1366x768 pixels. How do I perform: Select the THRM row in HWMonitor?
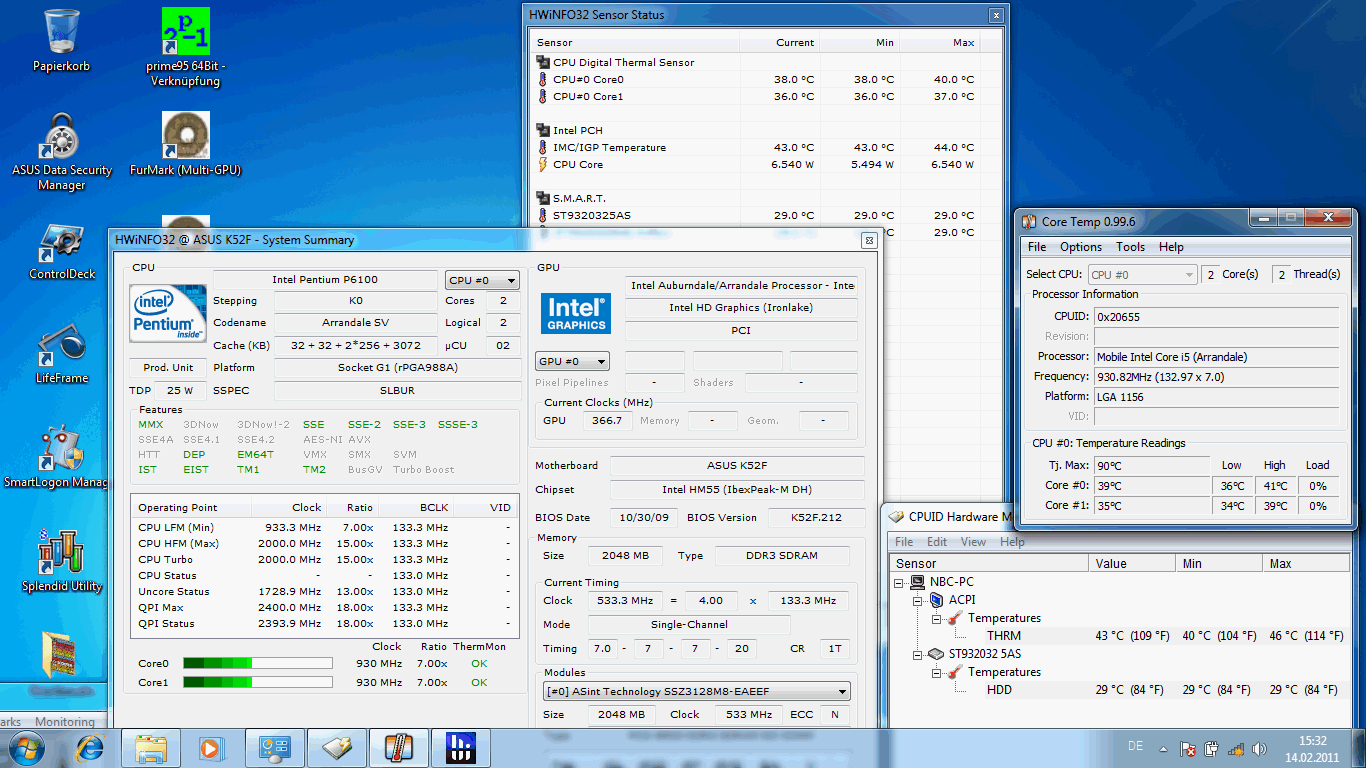[1120, 636]
